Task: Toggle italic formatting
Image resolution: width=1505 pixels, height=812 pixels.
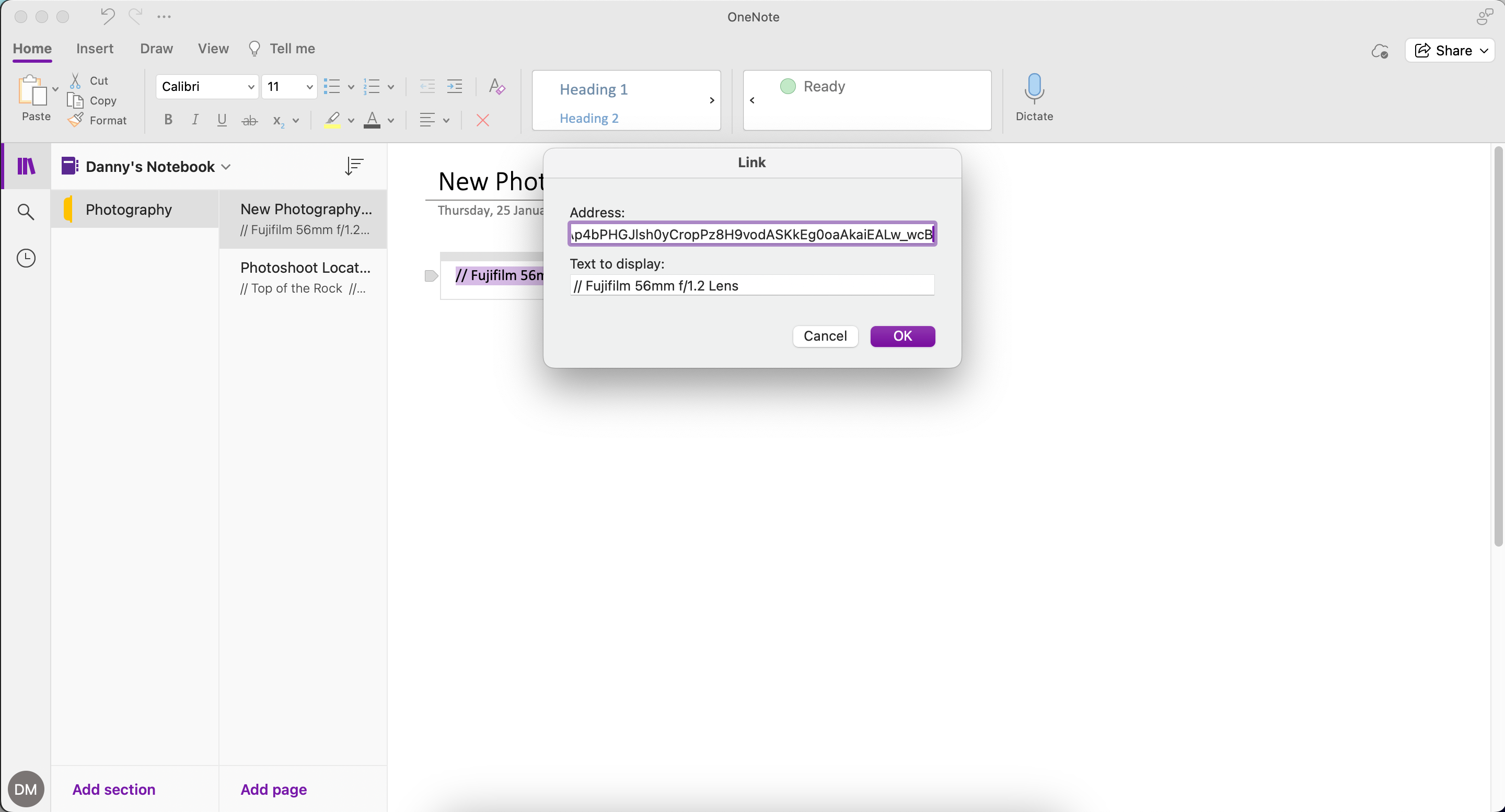Action: pos(195,120)
